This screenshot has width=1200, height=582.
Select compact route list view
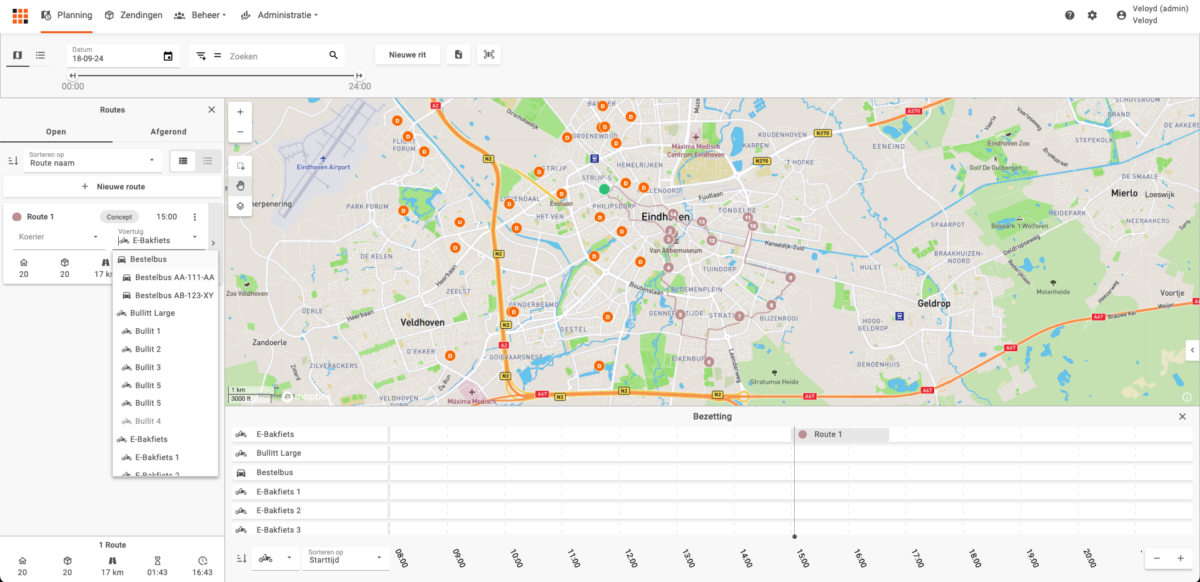208,160
